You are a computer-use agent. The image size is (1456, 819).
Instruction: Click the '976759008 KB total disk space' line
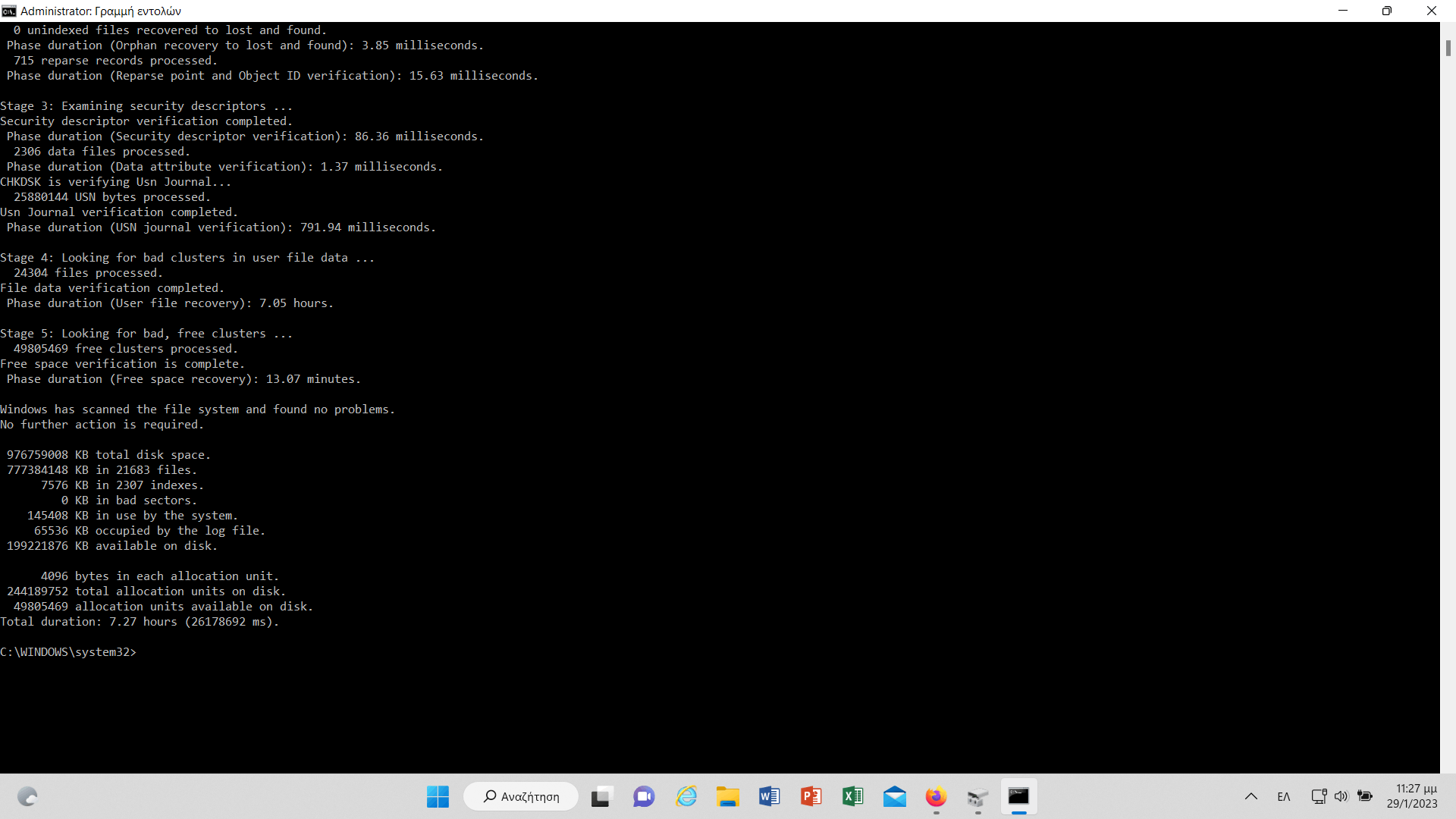click(x=108, y=455)
